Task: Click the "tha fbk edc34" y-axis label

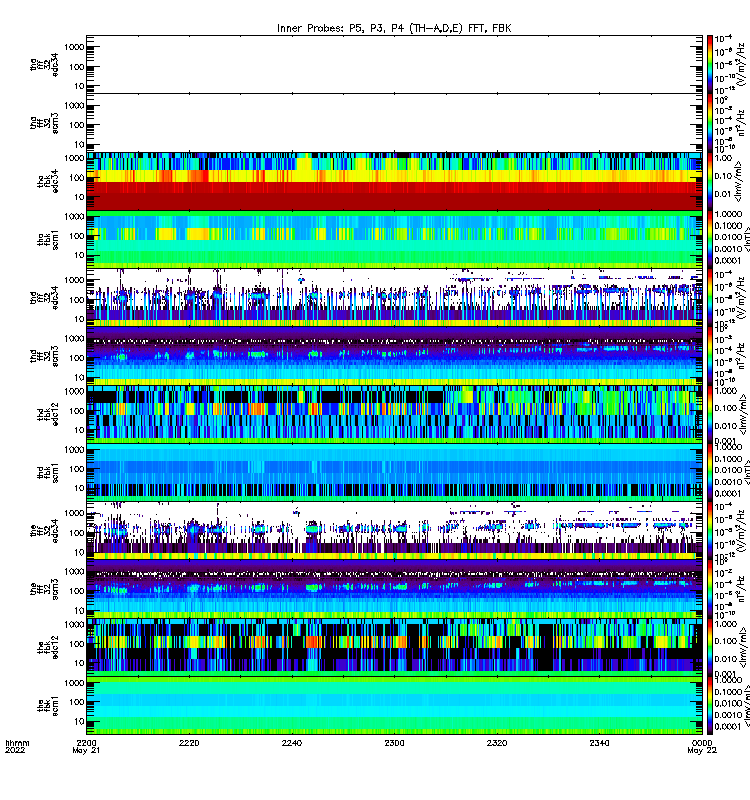Action: [x=47, y=181]
